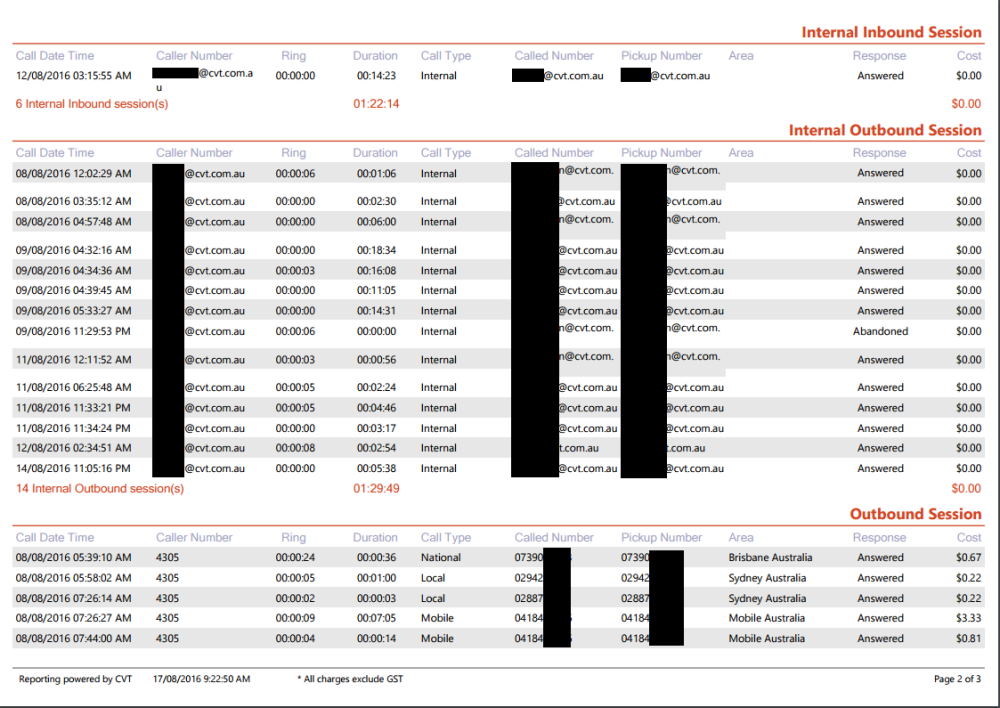Click the cost $3.33

pos(968,618)
